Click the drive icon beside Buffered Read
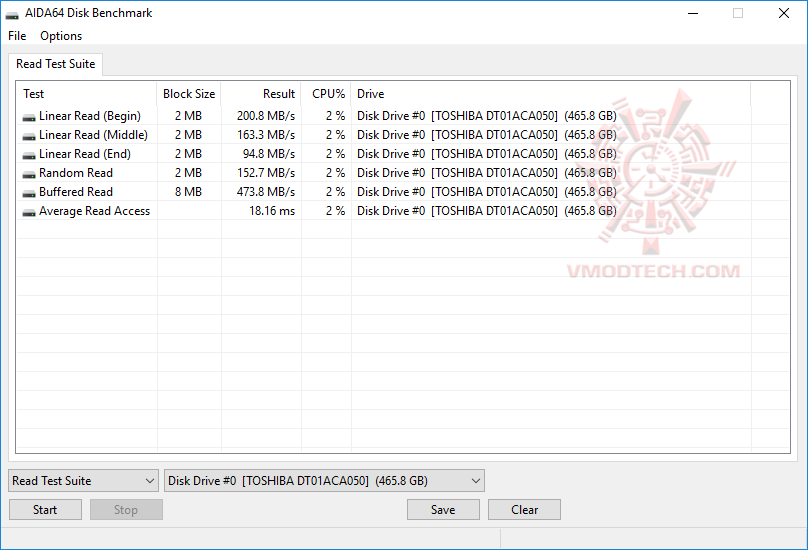Screen dimensions: 808x550 click(x=29, y=194)
